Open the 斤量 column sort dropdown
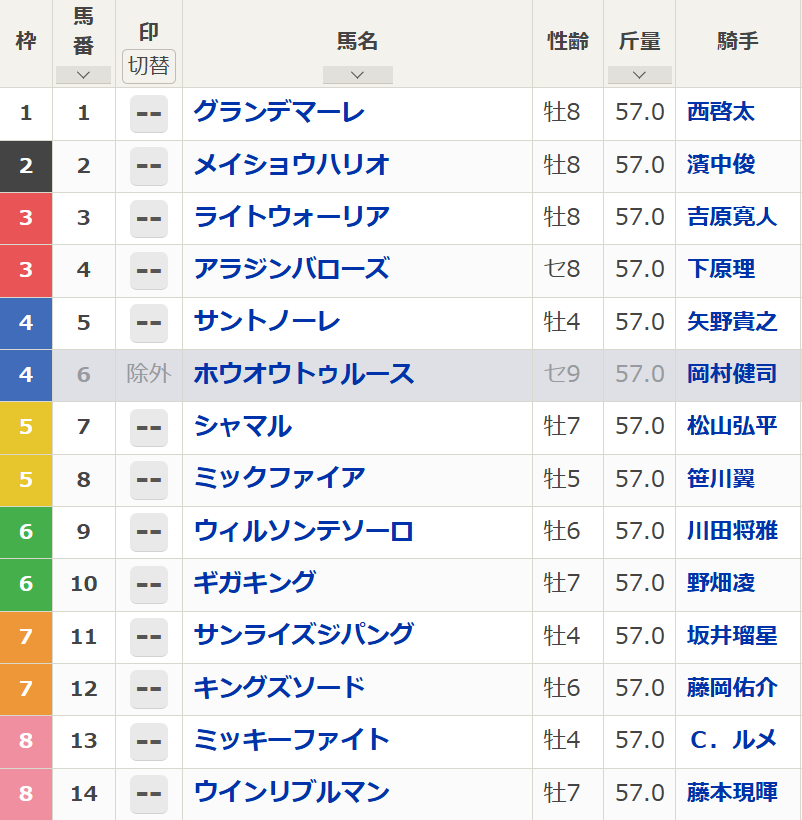Image resolution: width=802 pixels, height=820 pixels. click(639, 75)
